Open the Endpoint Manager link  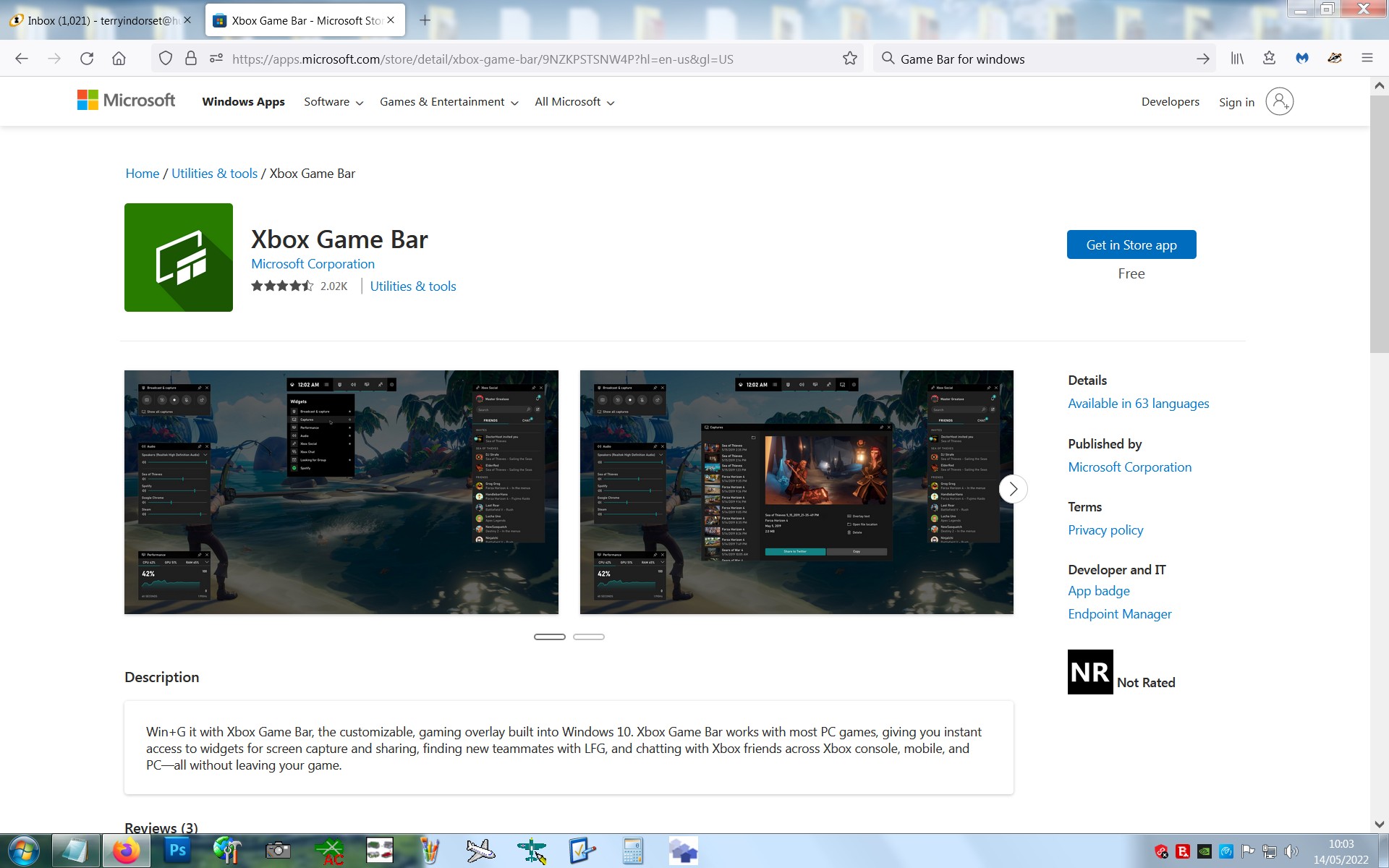point(1119,614)
